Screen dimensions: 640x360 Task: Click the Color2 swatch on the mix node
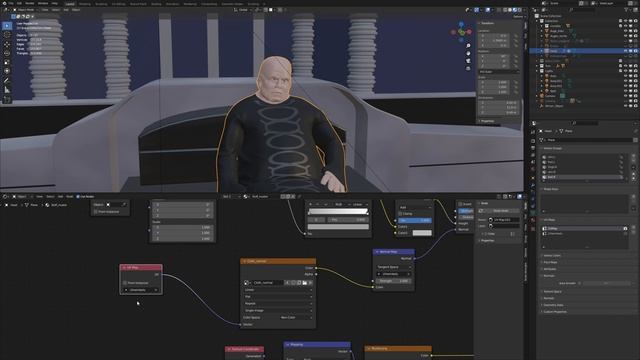pyautogui.click(x=422, y=233)
